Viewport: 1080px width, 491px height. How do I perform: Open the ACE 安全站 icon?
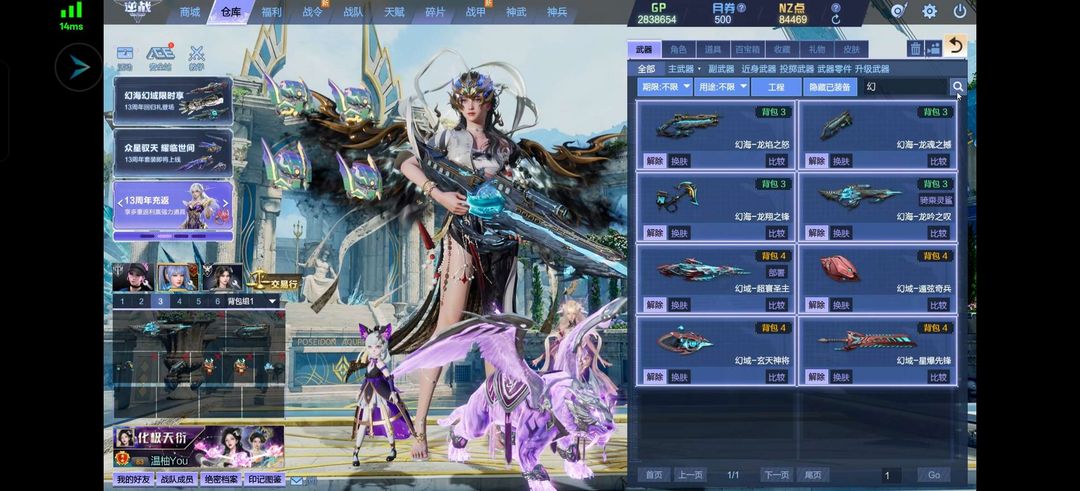(160, 58)
